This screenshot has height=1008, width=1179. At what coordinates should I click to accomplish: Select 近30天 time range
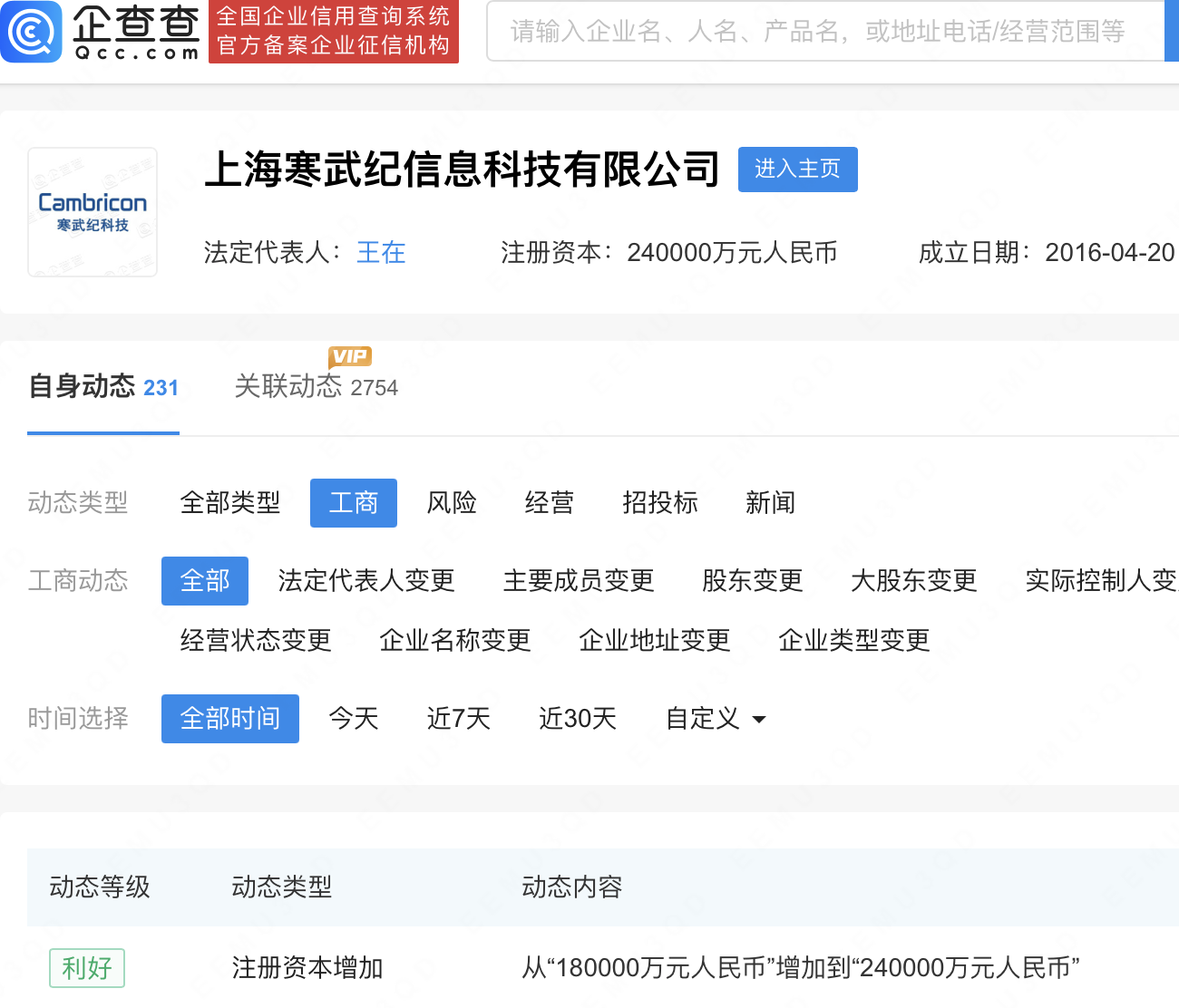pos(578,719)
